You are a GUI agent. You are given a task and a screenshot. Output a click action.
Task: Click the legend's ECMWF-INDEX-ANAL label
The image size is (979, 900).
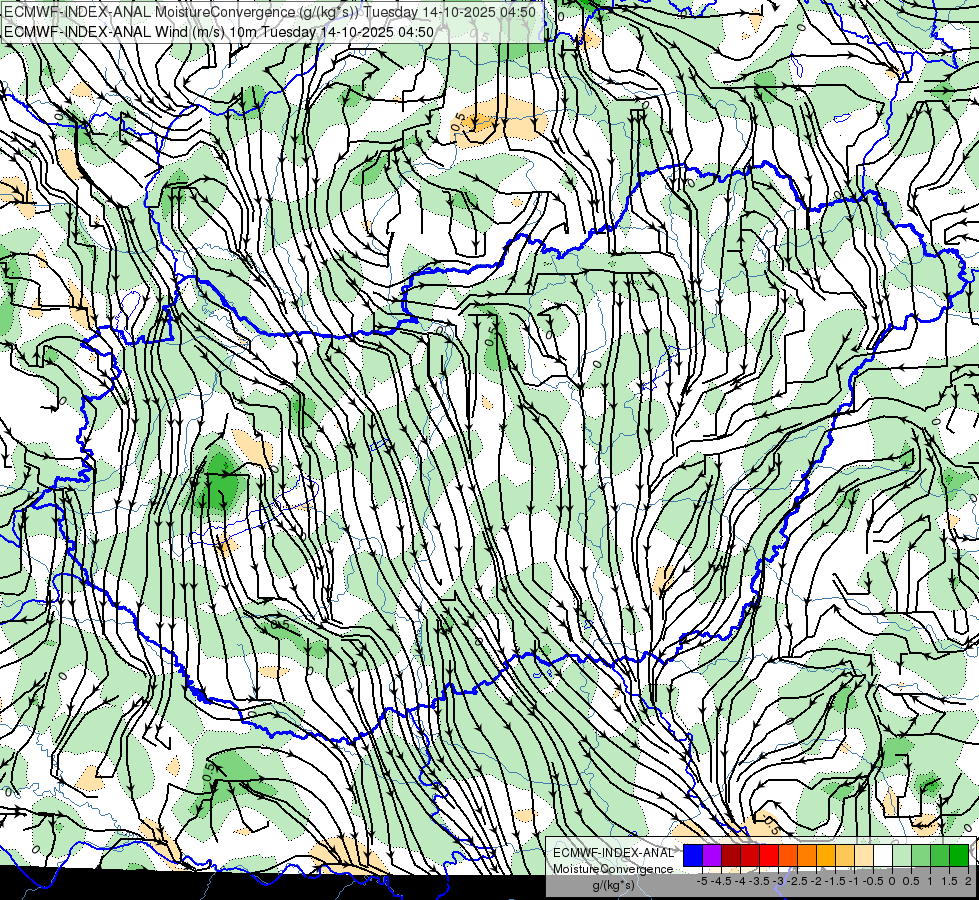613,853
